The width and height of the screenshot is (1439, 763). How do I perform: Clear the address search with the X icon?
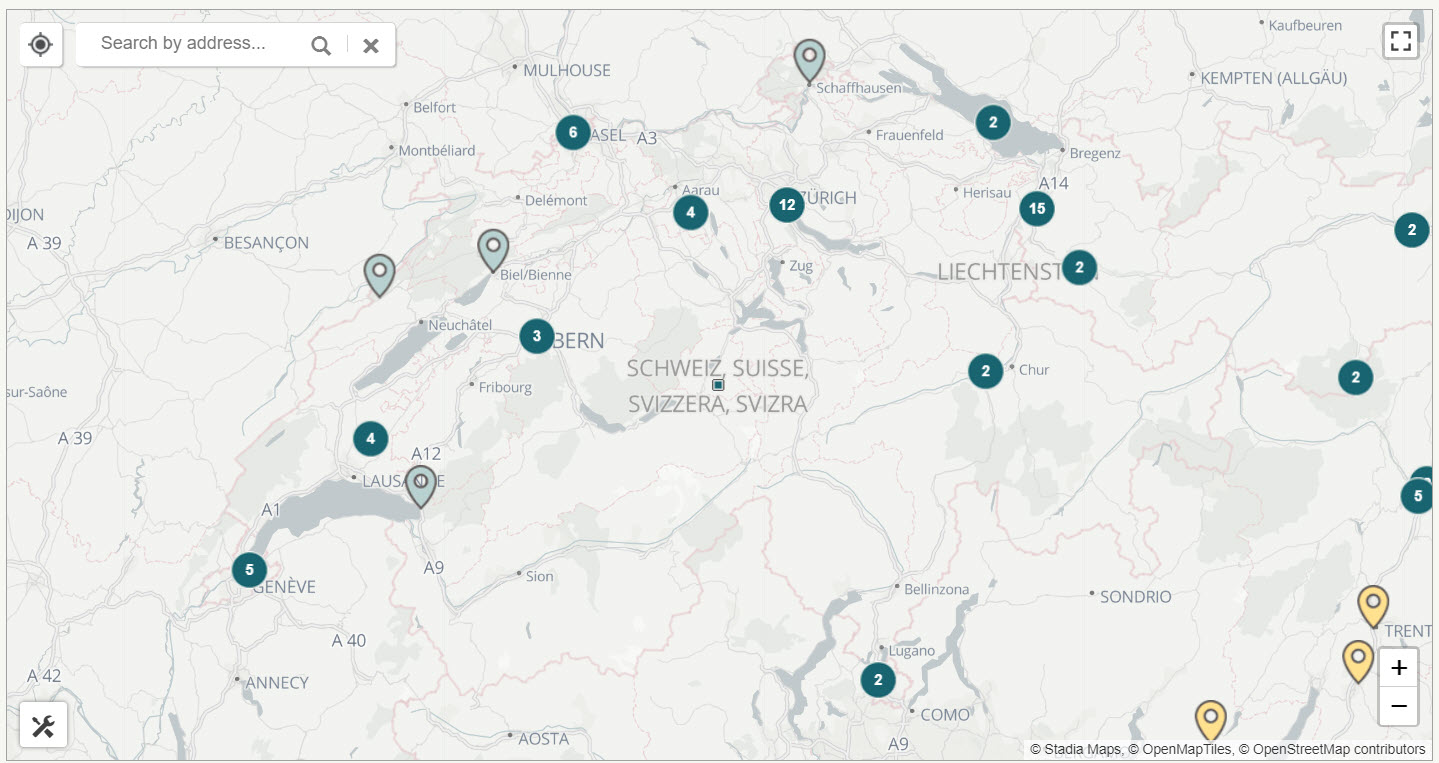370,44
